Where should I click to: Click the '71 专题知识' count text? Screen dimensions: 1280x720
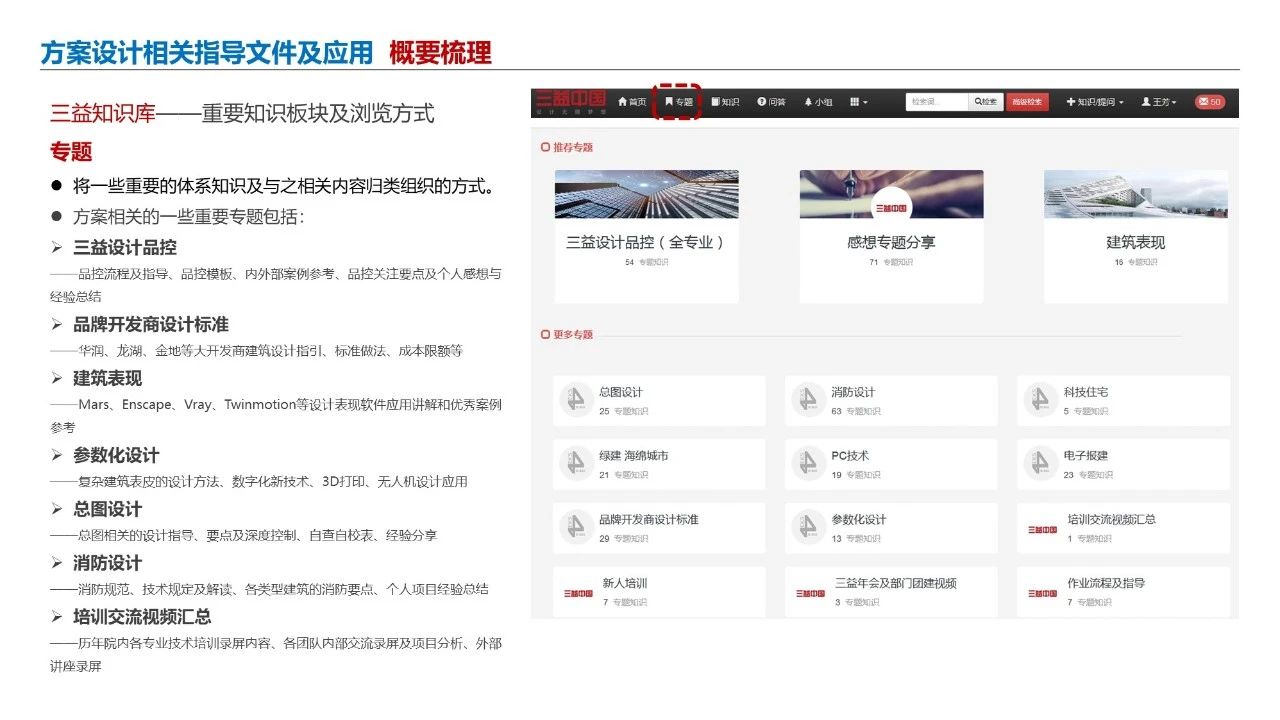pos(891,263)
